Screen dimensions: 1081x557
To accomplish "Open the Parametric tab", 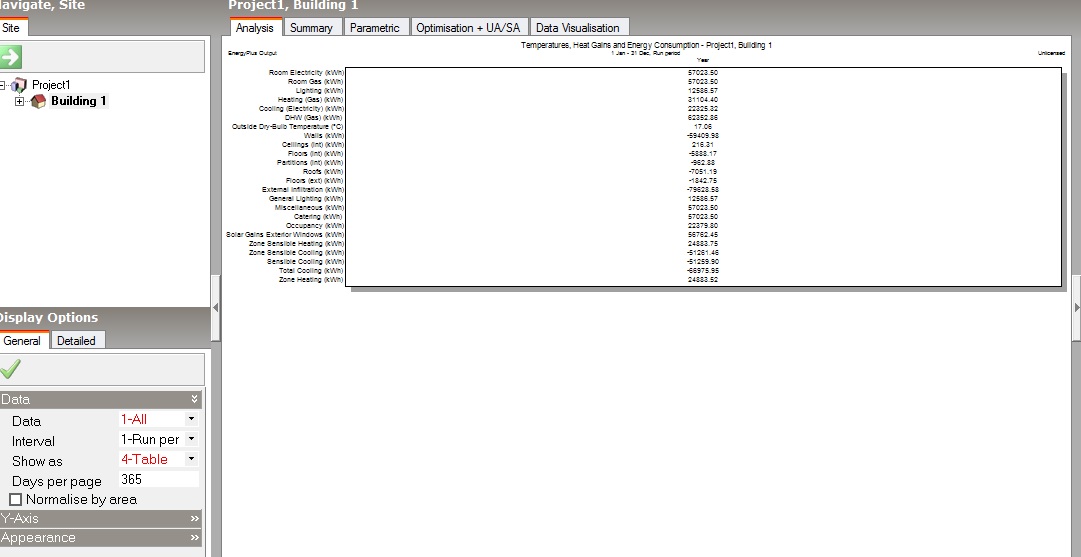I will [374, 28].
